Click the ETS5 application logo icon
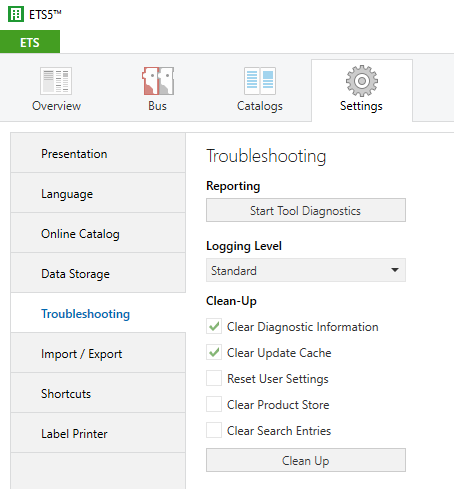 click(x=16, y=14)
